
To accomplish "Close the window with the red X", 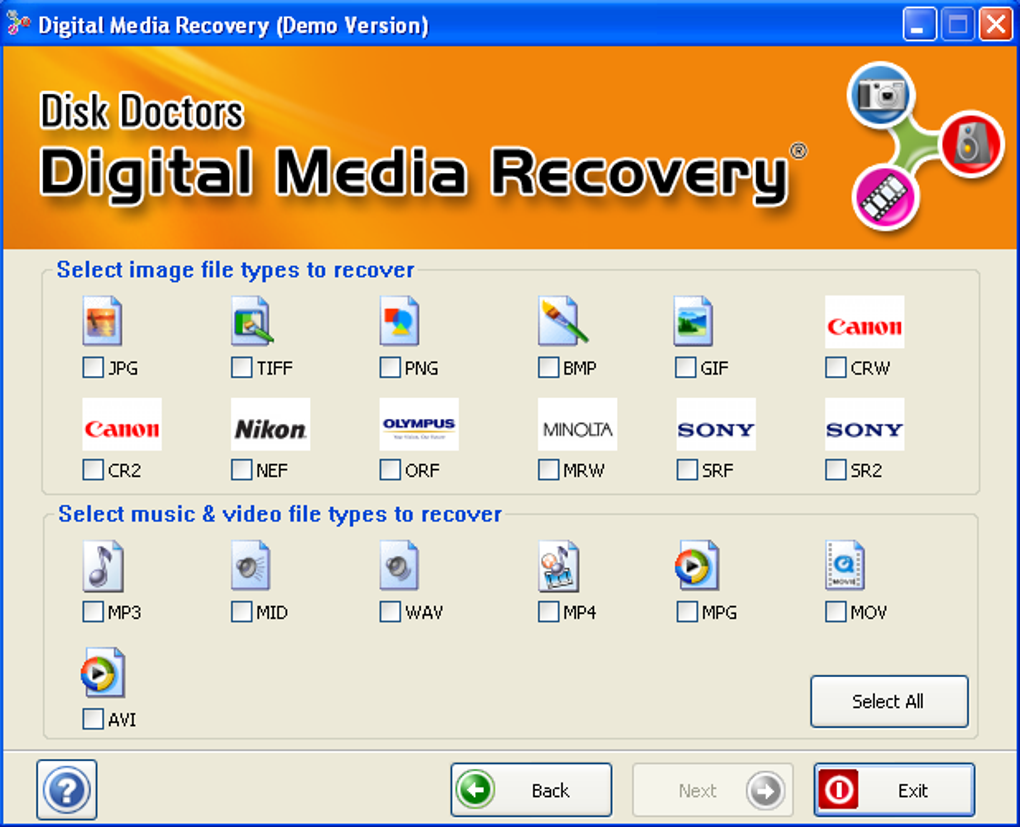I will coord(996,25).
